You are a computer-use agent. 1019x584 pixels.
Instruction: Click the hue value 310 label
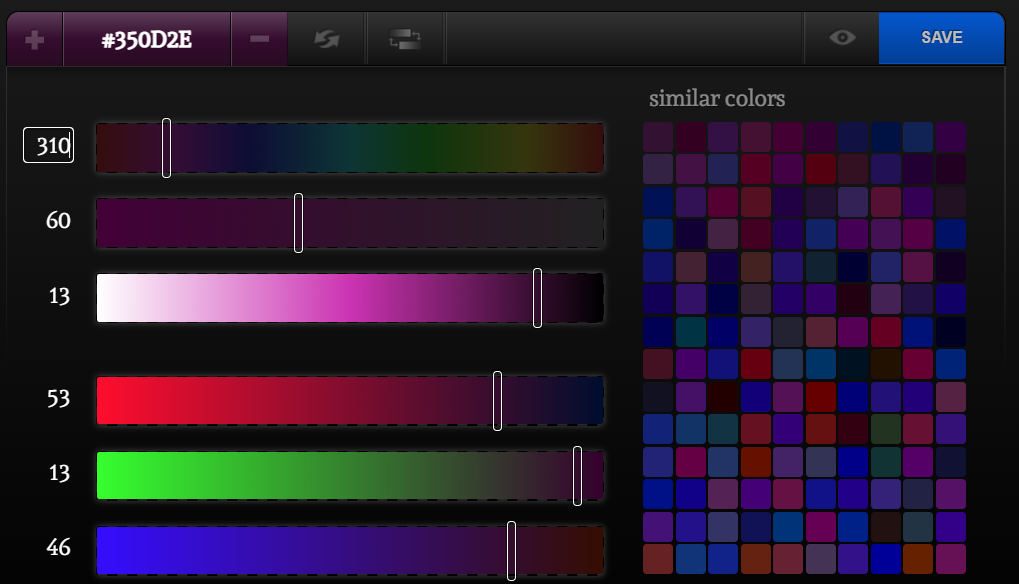pyautogui.click(x=48, y=146)
